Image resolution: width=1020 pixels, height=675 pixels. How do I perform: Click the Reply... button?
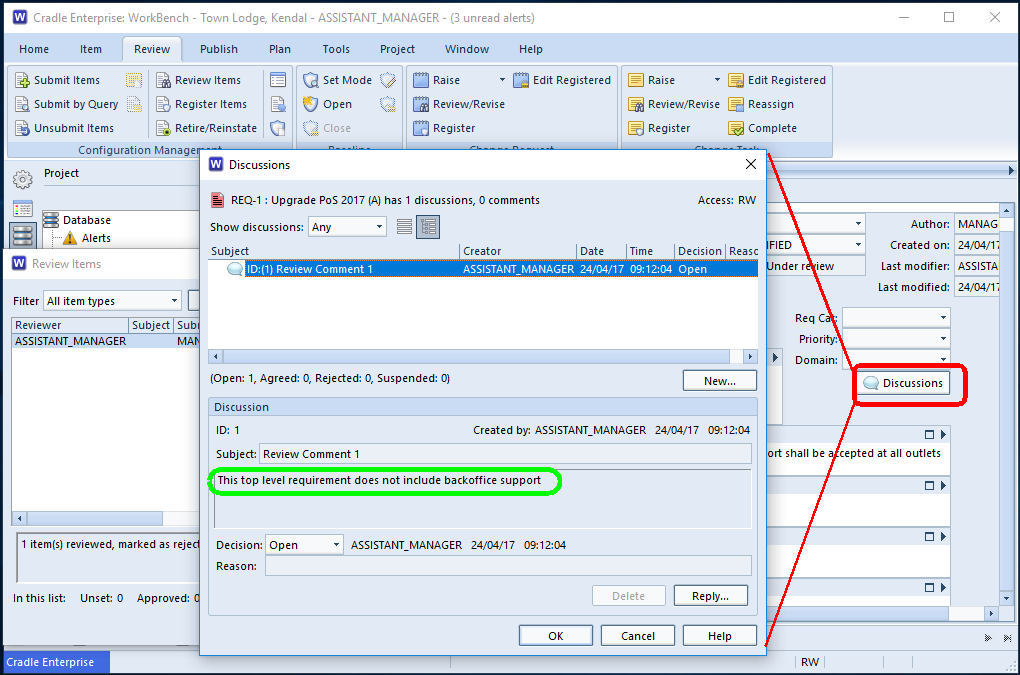(710, 596)
